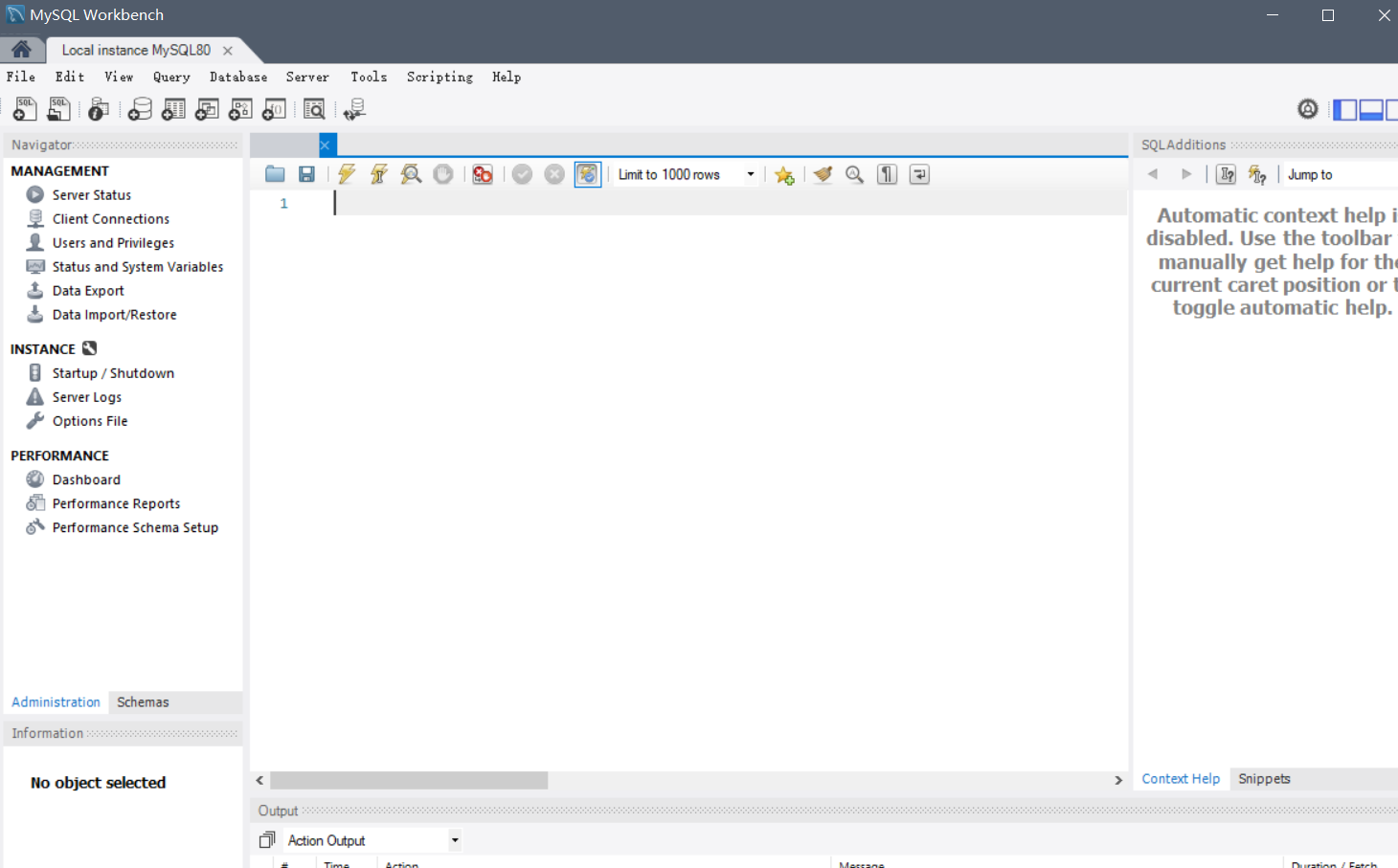Open Server Logs
Viewport: 1398px width, 868px height.
(x=87, y=396)
